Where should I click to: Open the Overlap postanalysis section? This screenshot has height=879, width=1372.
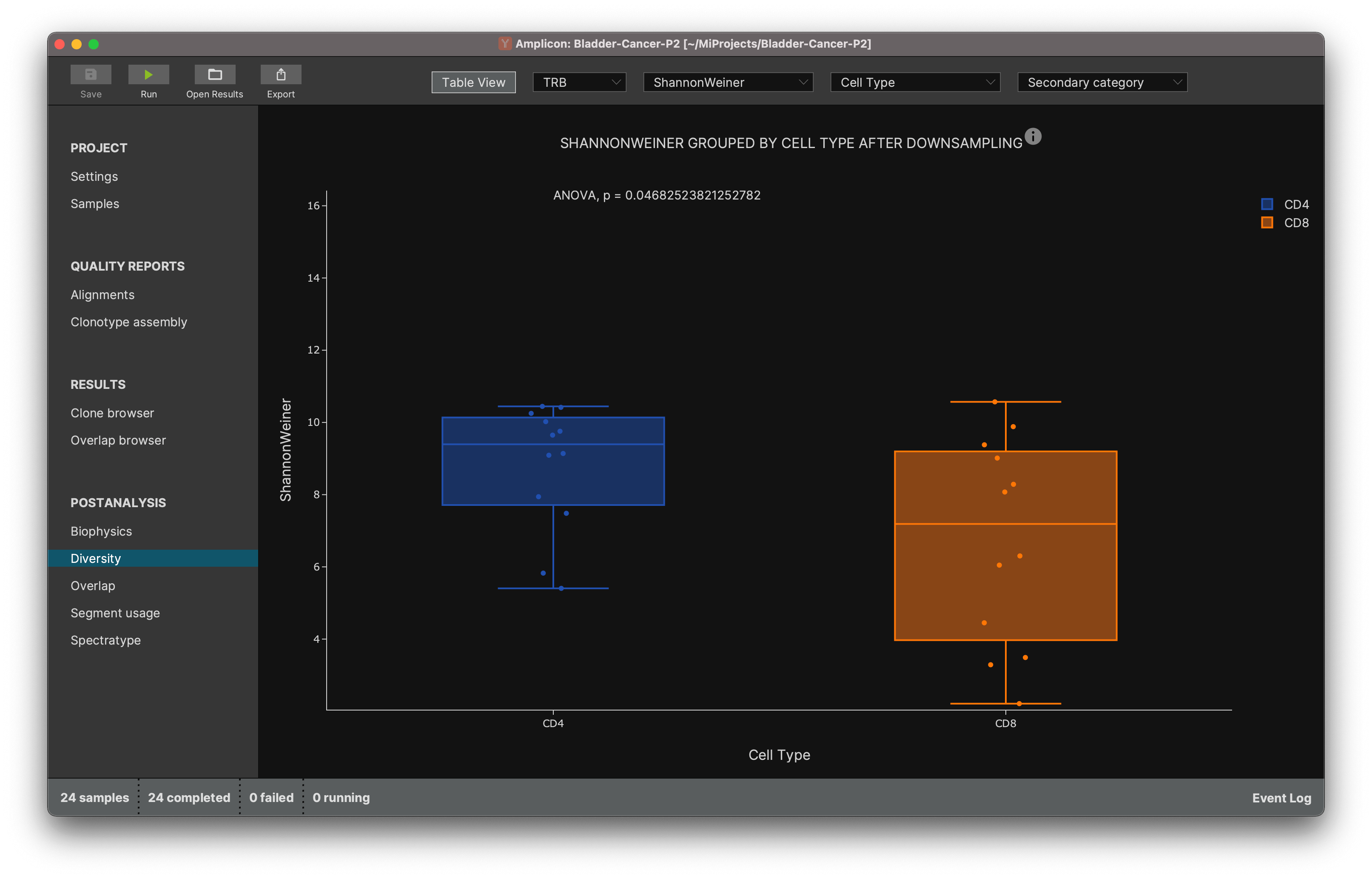coord(93,585)
